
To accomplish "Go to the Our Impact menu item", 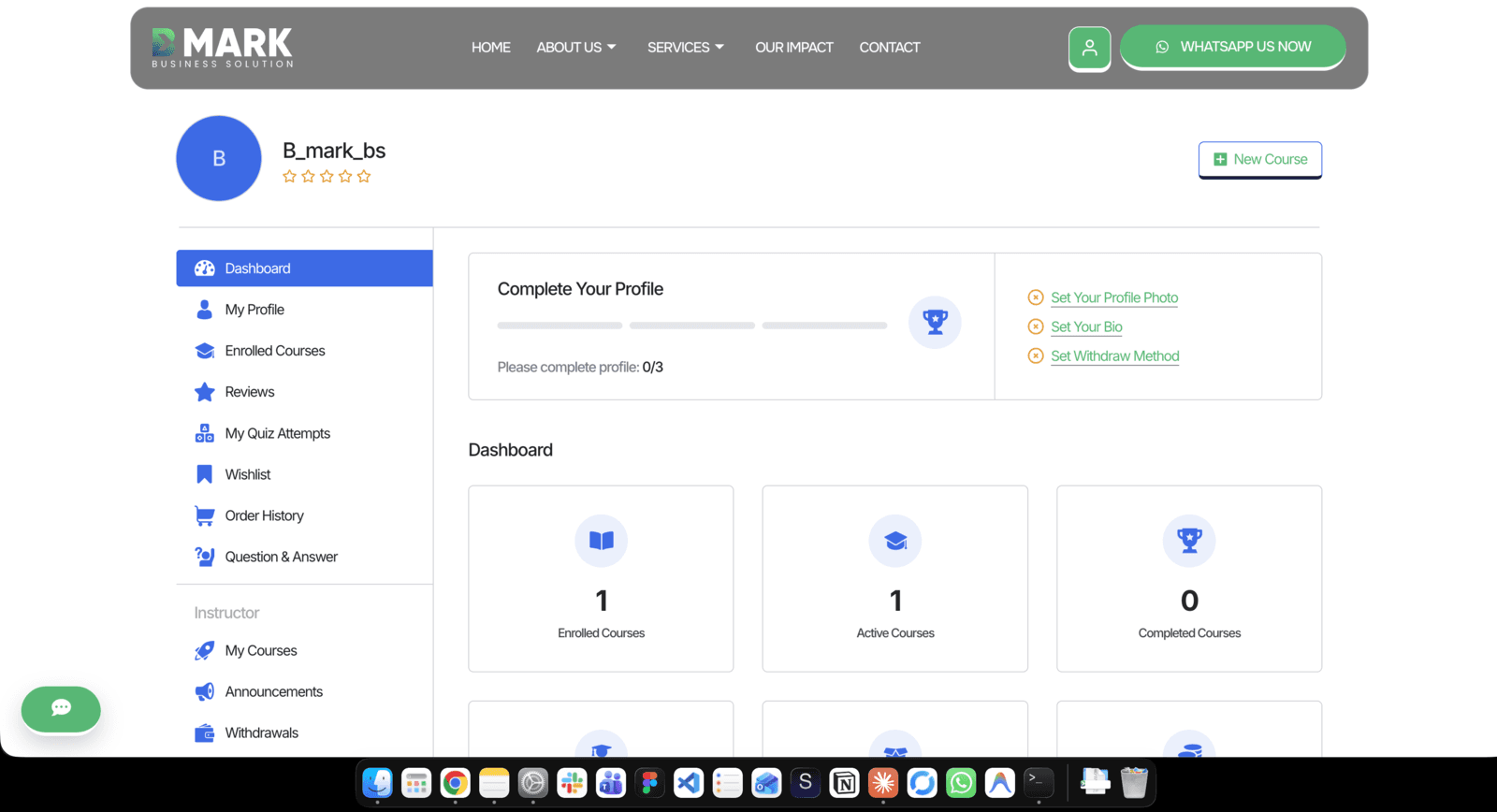I will tap(794, 48).
